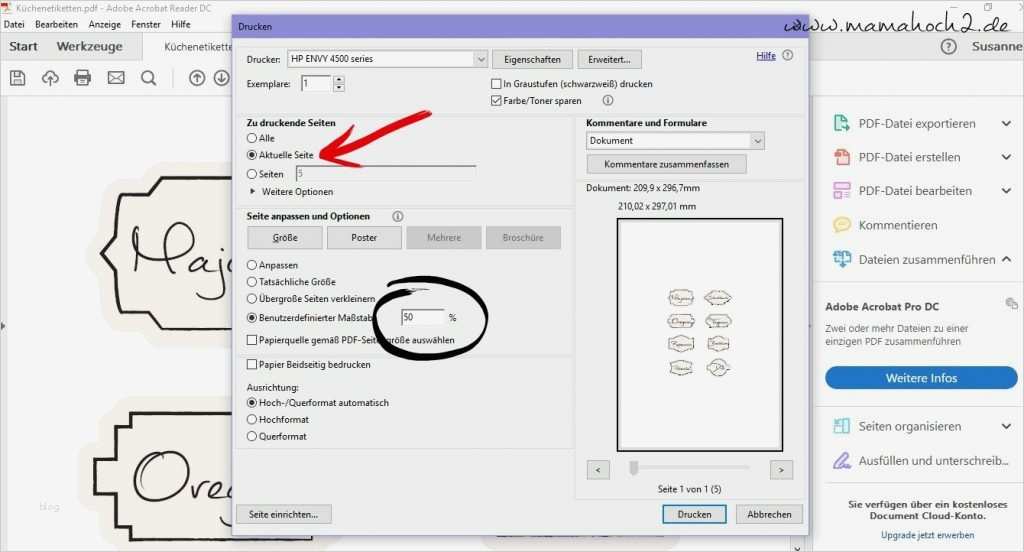The width and height of the screenshot is (1024, 552).
Task: Click the Save icon in Acrobat toolbar
Action: (18, 78)
